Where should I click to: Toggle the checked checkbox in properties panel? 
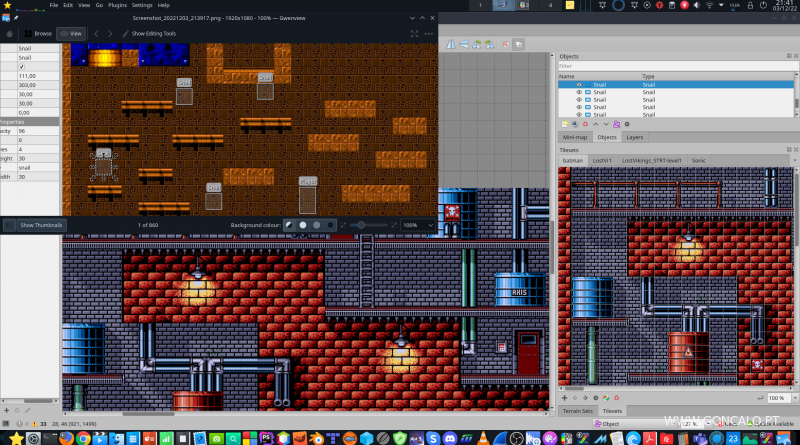pos(21,67)
